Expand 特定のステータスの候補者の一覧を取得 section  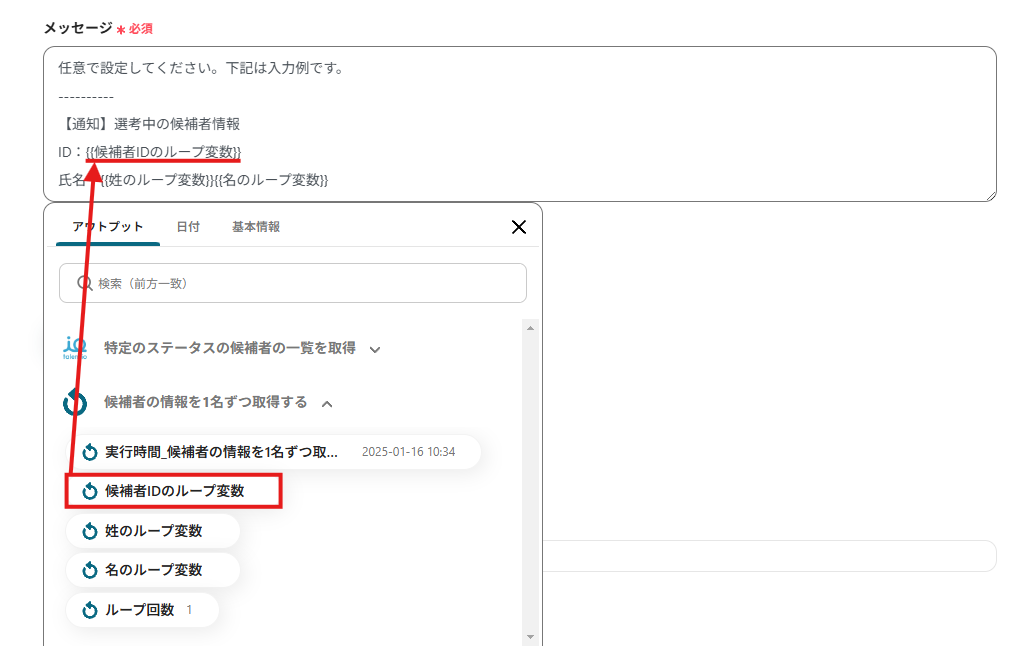tap(375, 349)
